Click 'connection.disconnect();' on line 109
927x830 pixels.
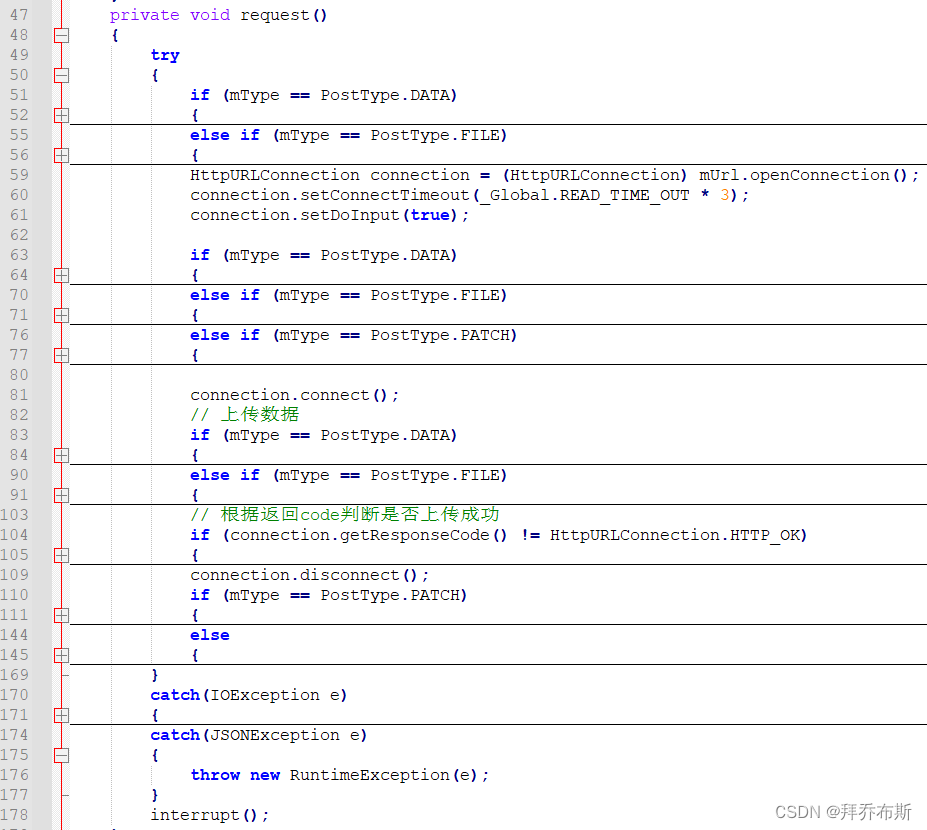point(309,575)
